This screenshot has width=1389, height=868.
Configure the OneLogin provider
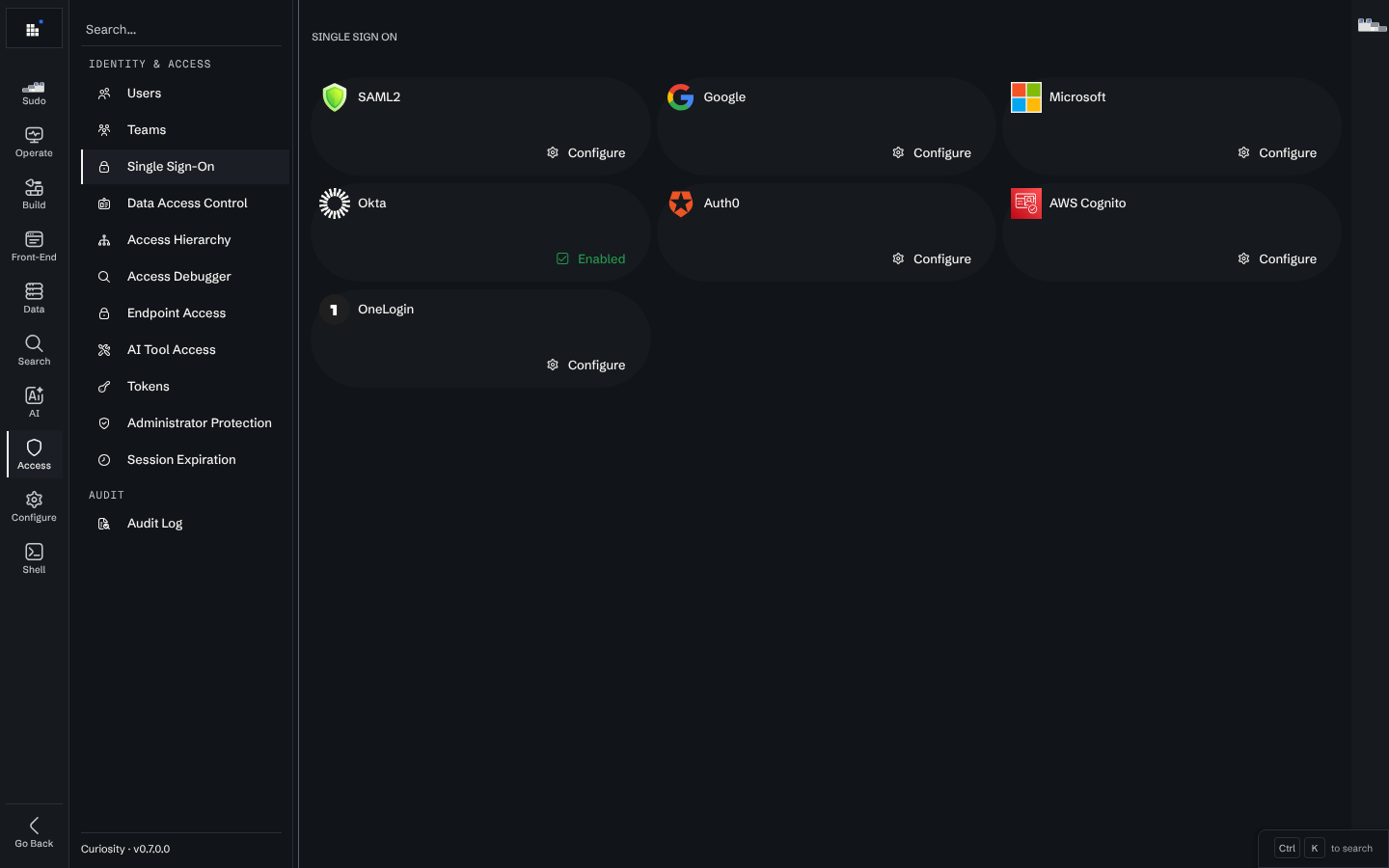pos(586,365)
